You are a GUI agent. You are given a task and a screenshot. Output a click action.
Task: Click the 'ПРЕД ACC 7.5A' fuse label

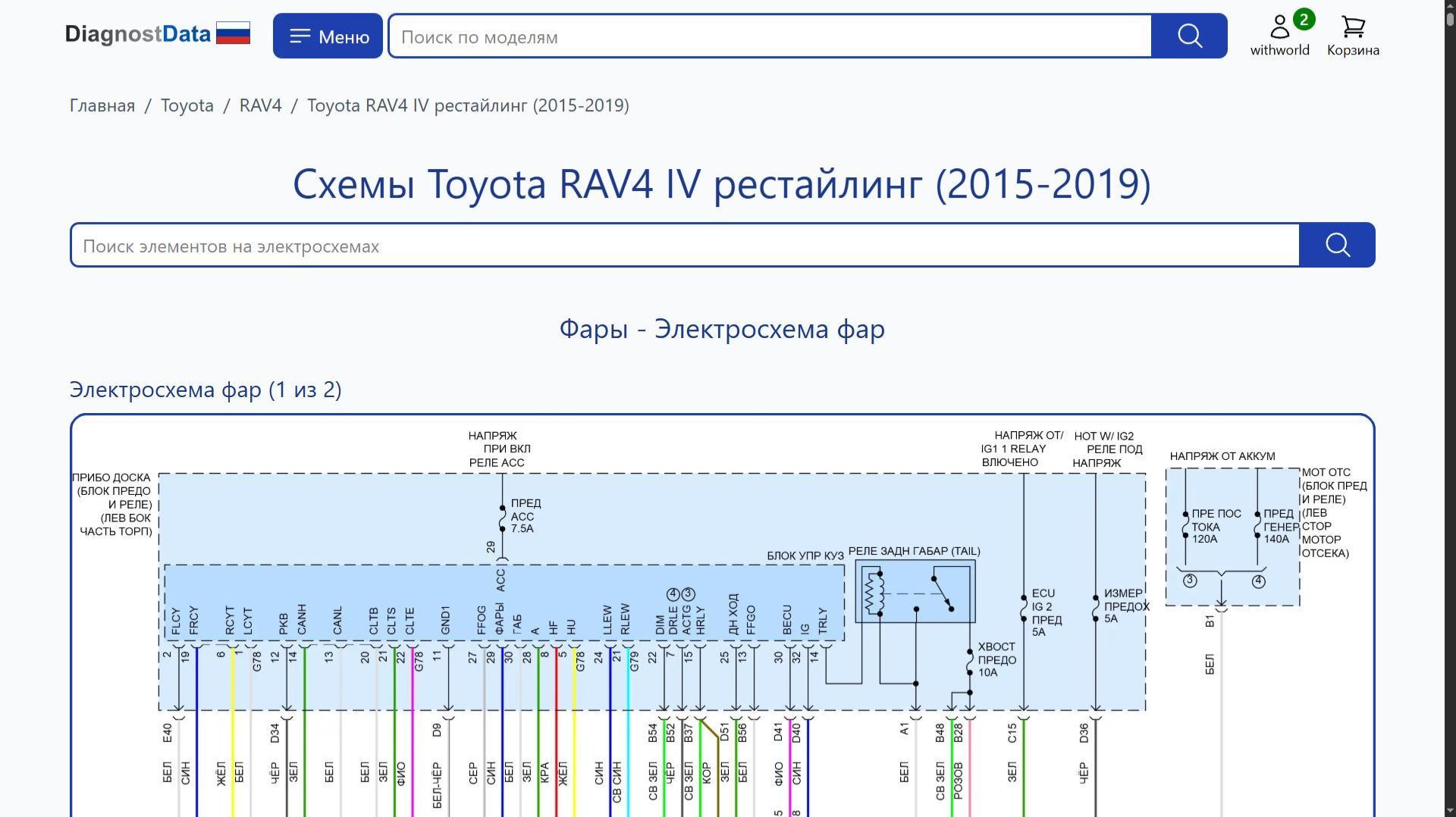[525, 515]
